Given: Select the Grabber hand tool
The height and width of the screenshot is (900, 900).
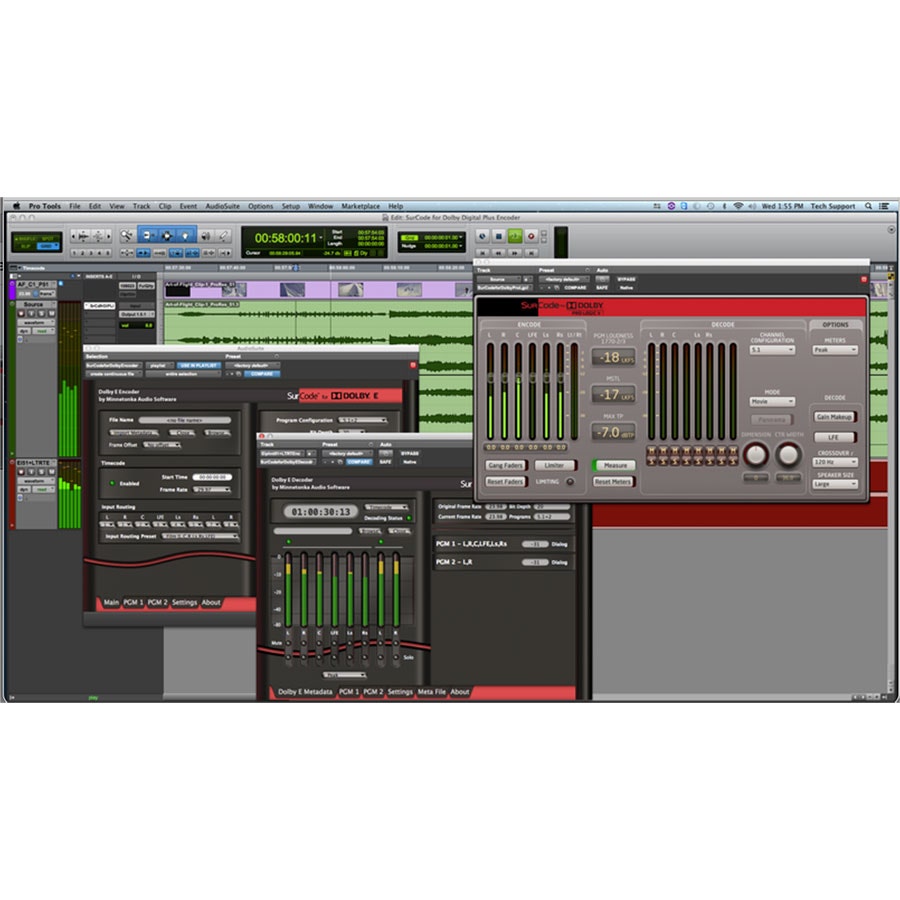Looking at the screenshot, I should click(185, 235).
